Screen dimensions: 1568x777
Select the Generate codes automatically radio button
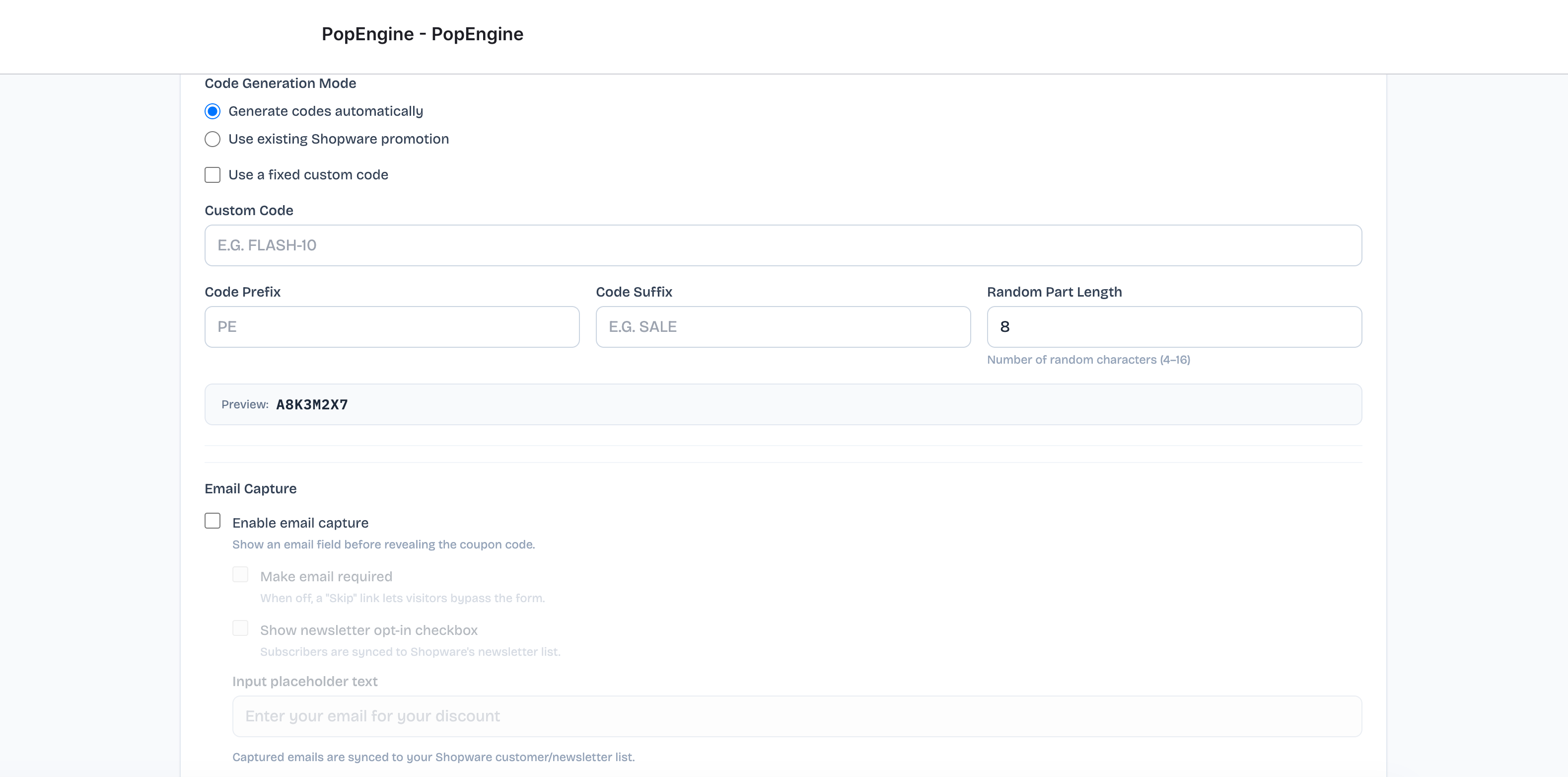(x=213, y=111)
